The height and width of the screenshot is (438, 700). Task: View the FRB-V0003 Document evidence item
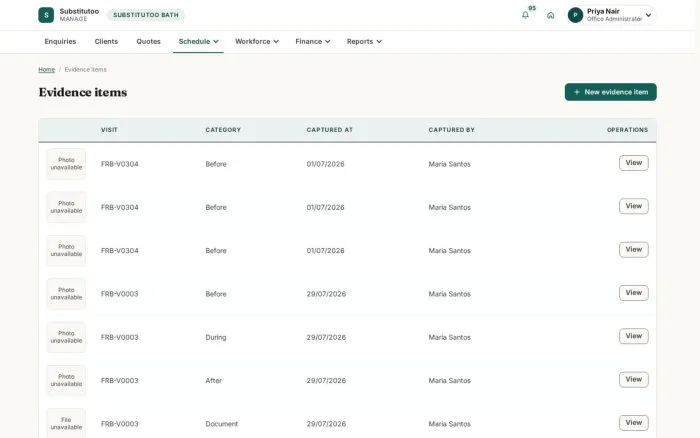click(x=633, y=423)
